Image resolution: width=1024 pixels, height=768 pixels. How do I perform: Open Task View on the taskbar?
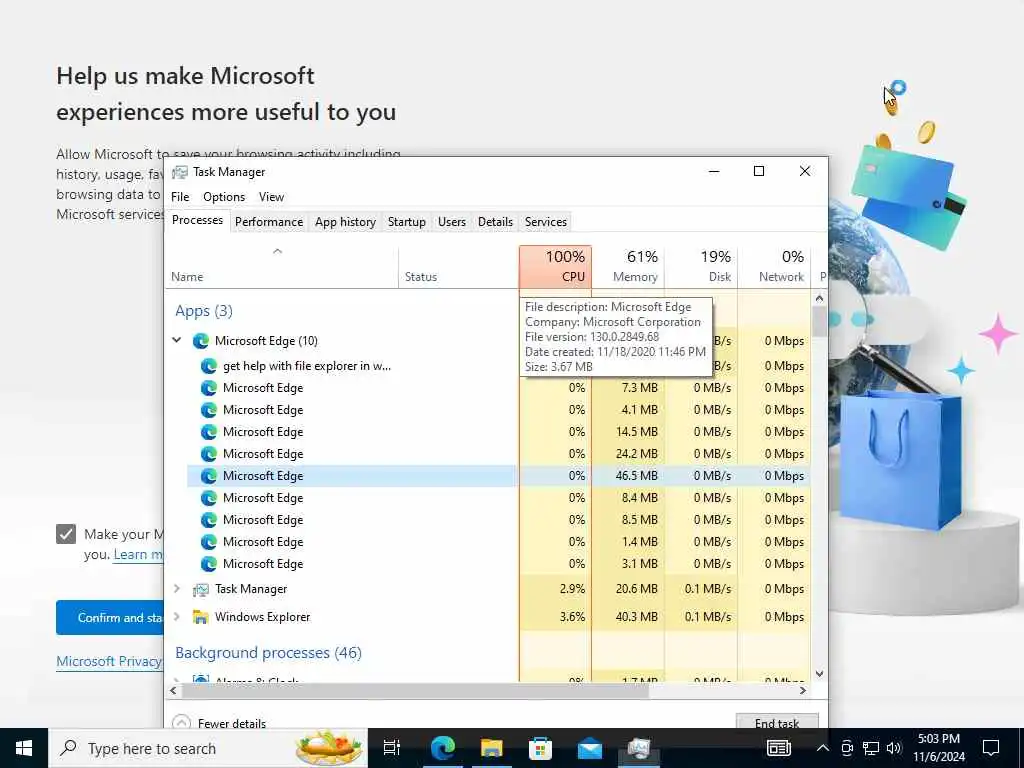tap(392, 748)
